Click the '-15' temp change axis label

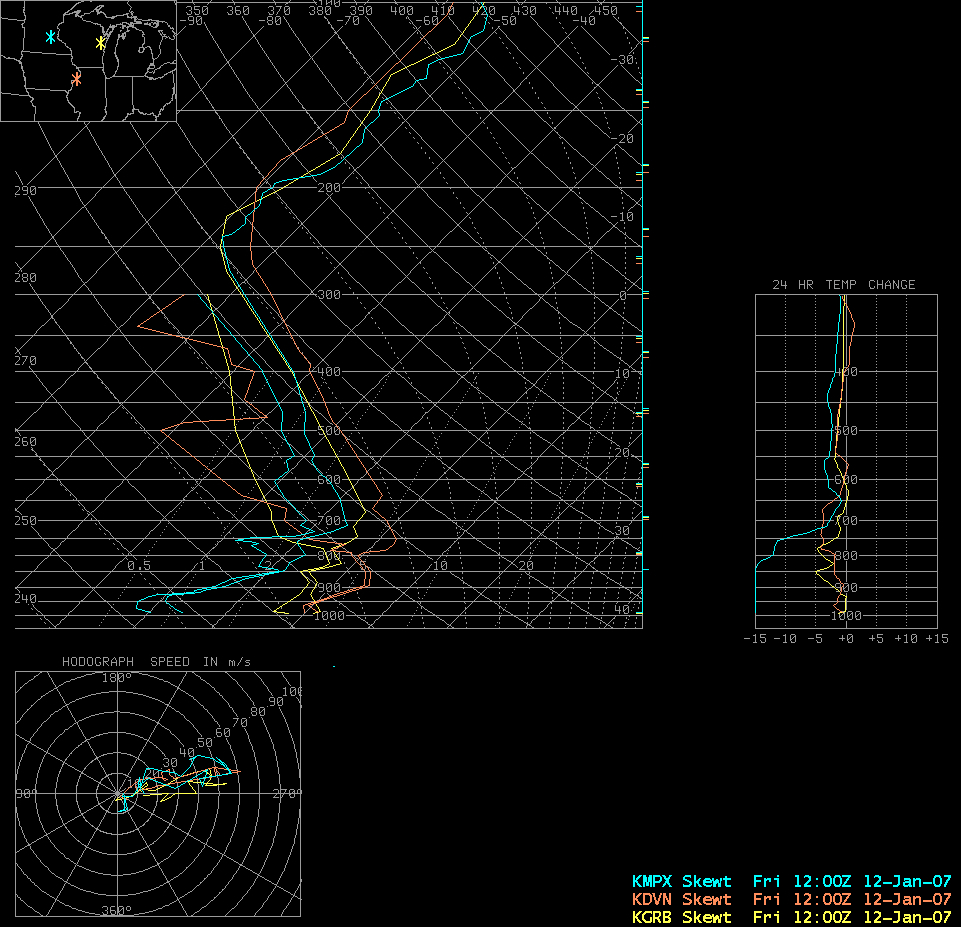click(x=754, y=639)
